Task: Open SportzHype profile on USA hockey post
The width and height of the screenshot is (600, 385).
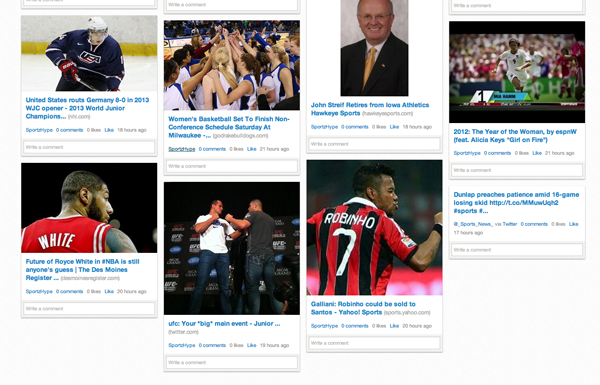Action: (39, 130)
